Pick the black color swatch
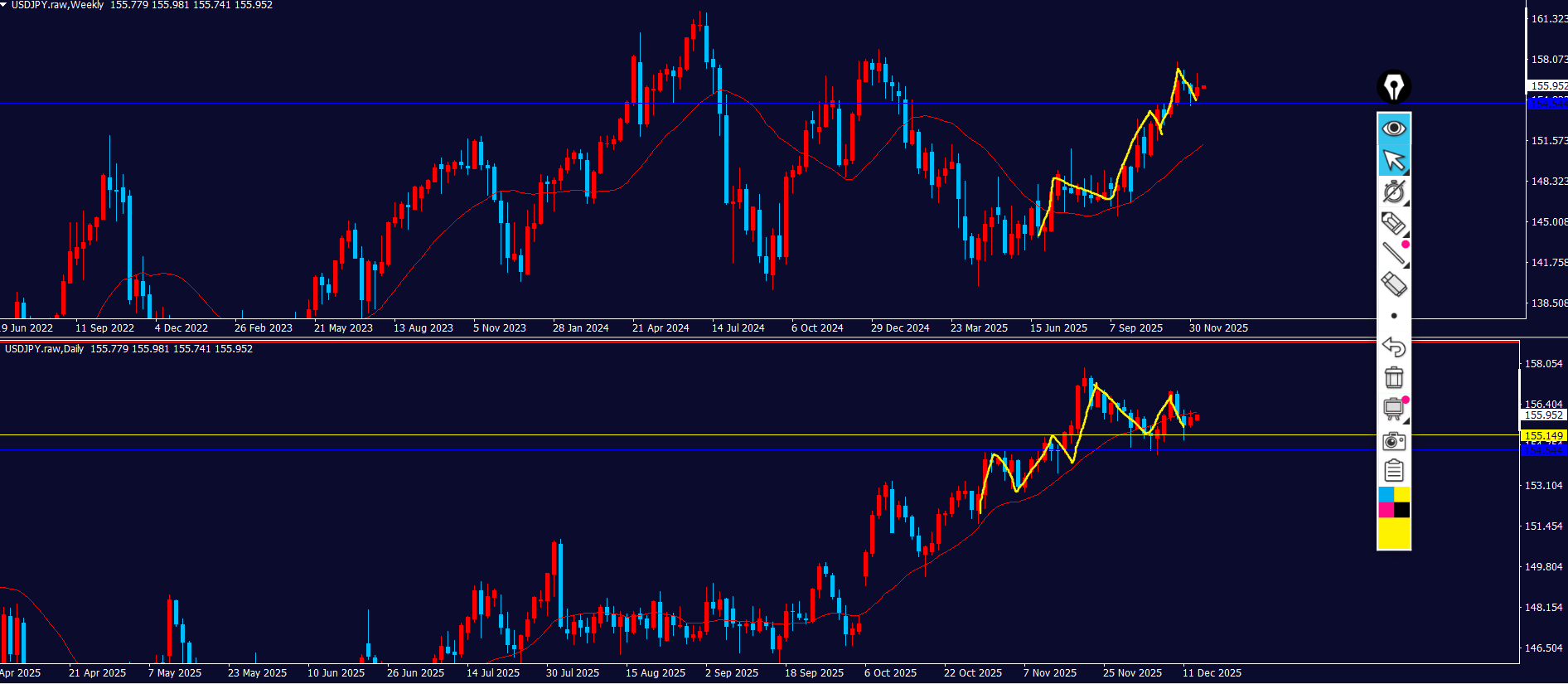This screenshot has height=684, width=1568. pos(1402,510)
